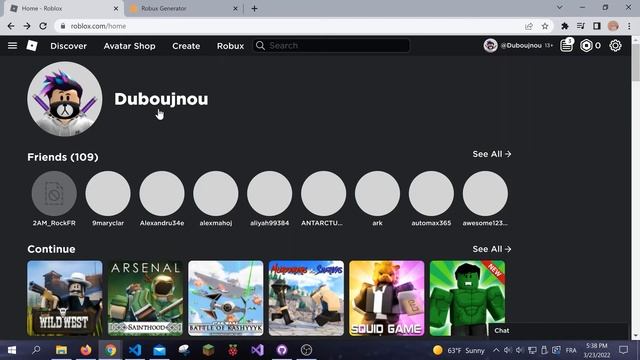640x360 pixels.
Task: See all friends
Action: [x=491, y=154]
